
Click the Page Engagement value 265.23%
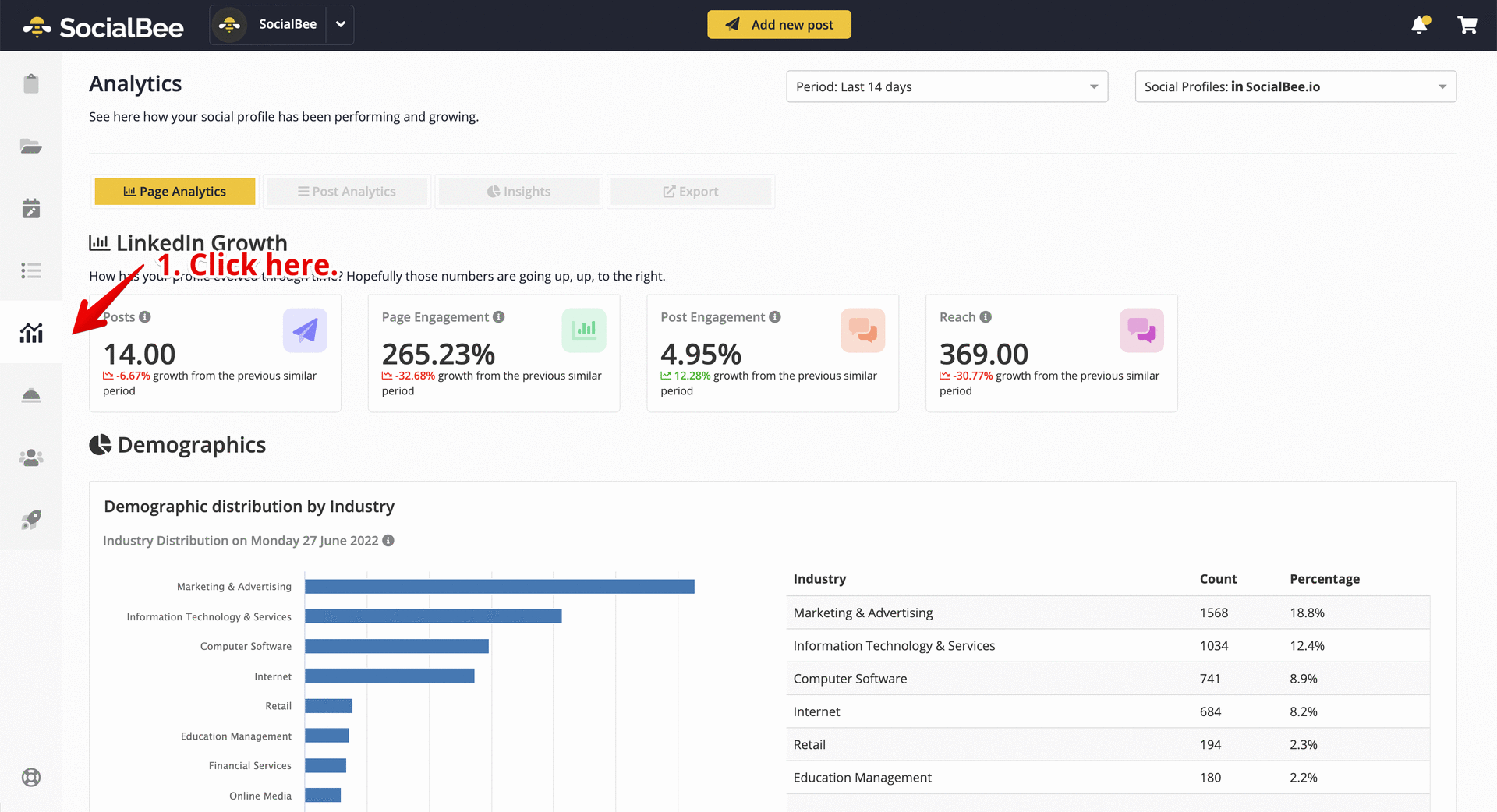click(438, 354)
